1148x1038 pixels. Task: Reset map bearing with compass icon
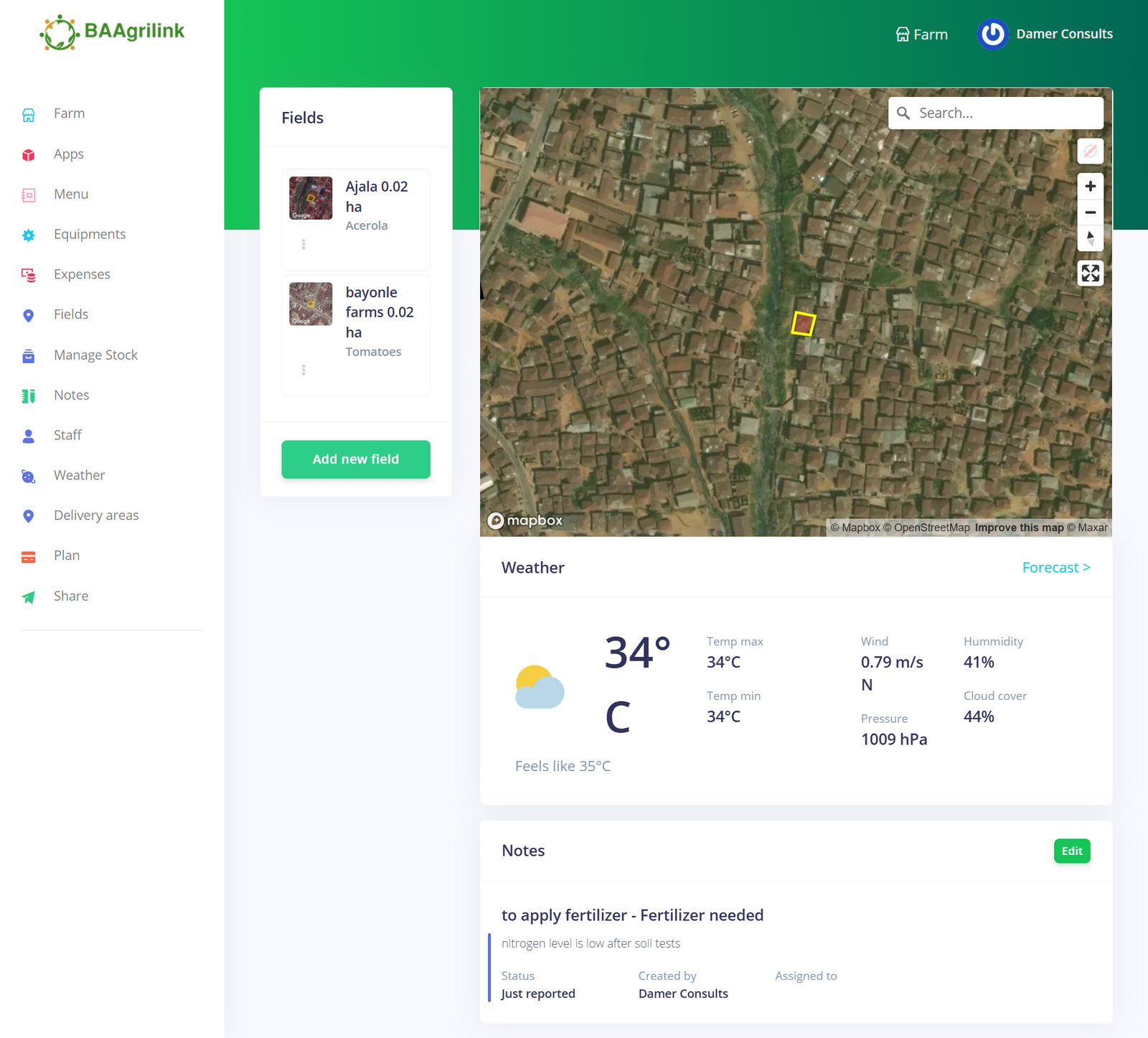tap(1090, 238)
